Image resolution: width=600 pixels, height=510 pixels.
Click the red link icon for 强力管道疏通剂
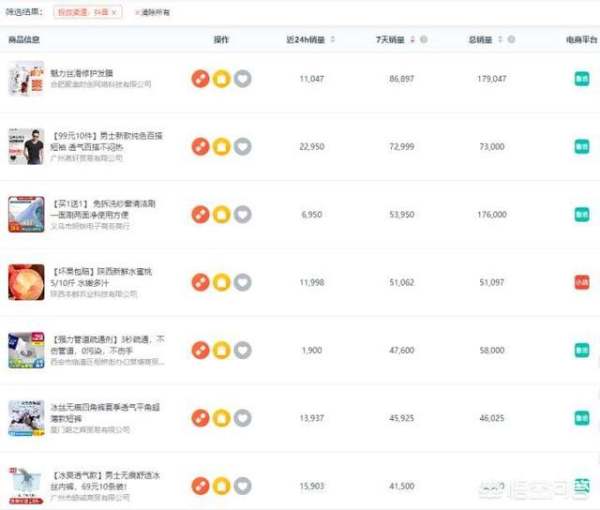click(200, 350)
